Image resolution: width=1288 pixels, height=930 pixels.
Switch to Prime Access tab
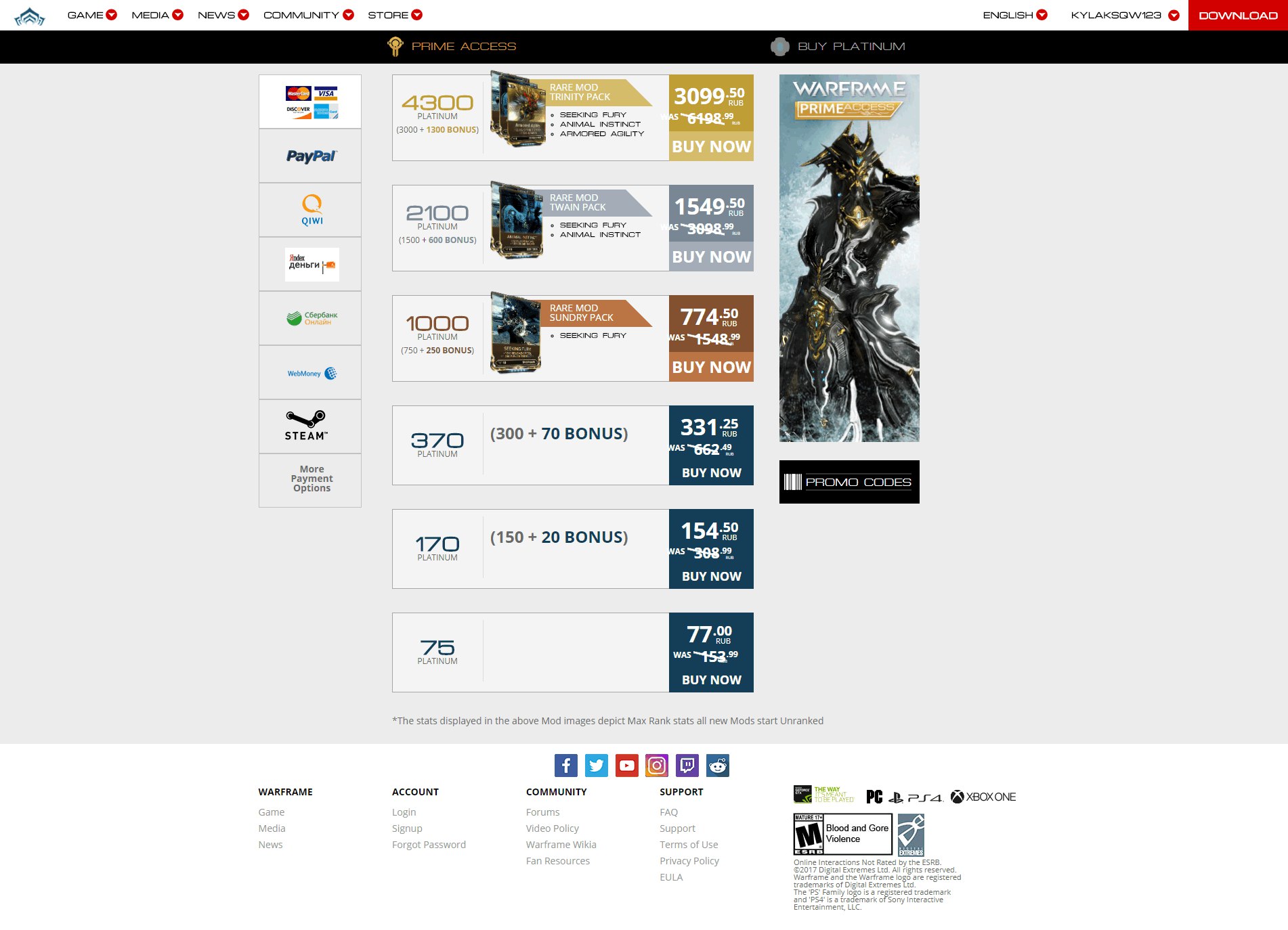click(x=452, y=46)
